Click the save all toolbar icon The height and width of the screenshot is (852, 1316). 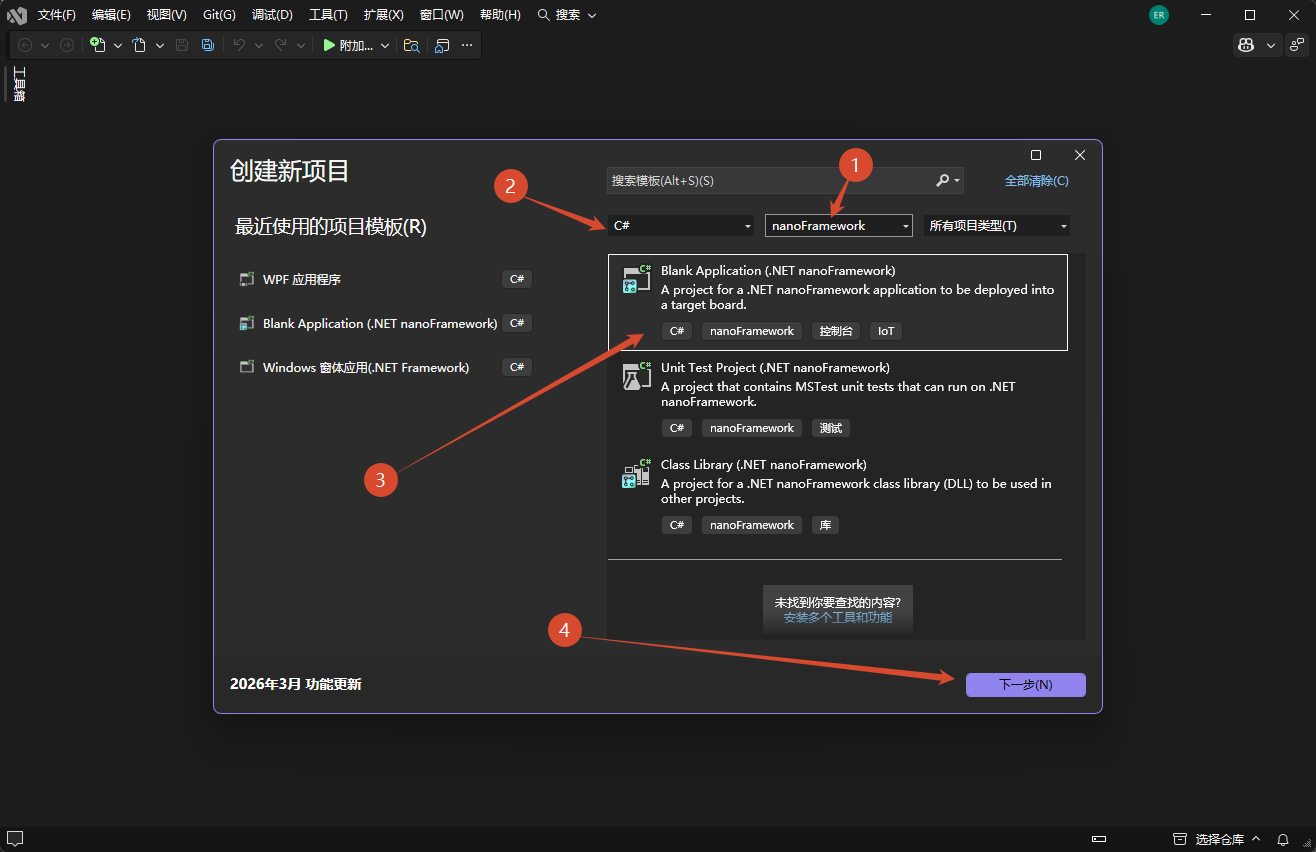207,45
